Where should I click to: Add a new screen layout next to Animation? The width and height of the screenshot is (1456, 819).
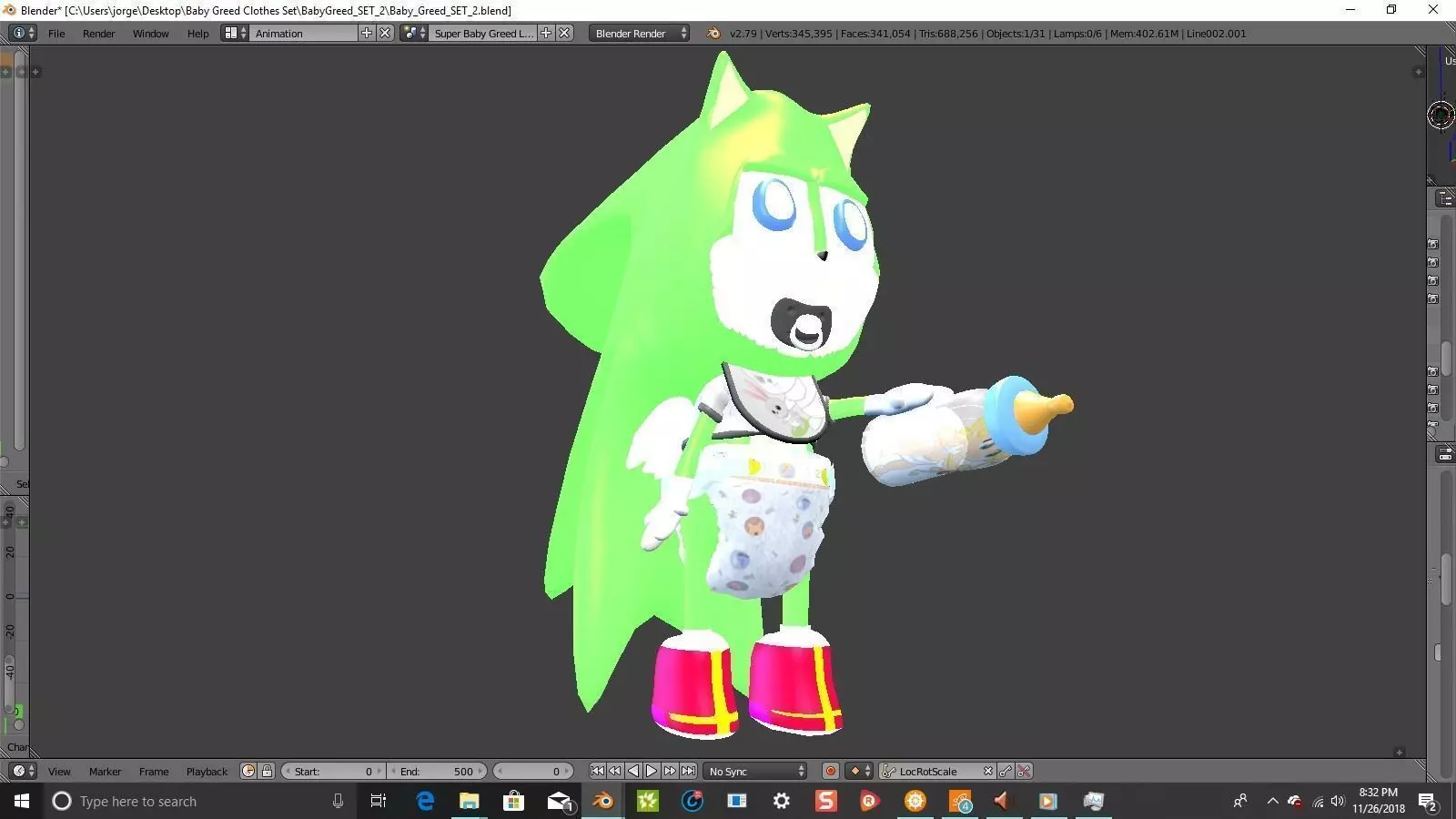click(x=367, y=33)
